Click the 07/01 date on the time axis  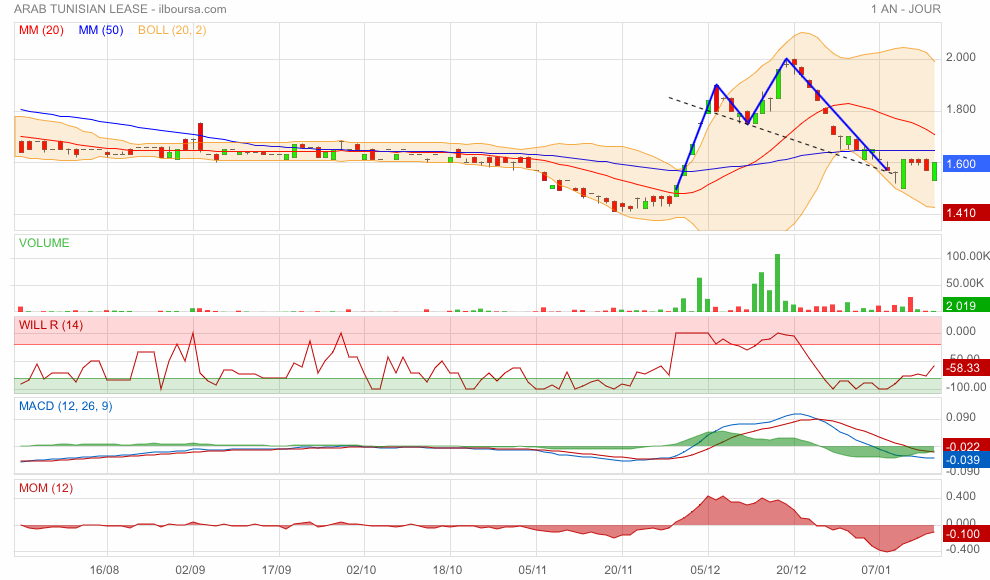tap(876, 570)
